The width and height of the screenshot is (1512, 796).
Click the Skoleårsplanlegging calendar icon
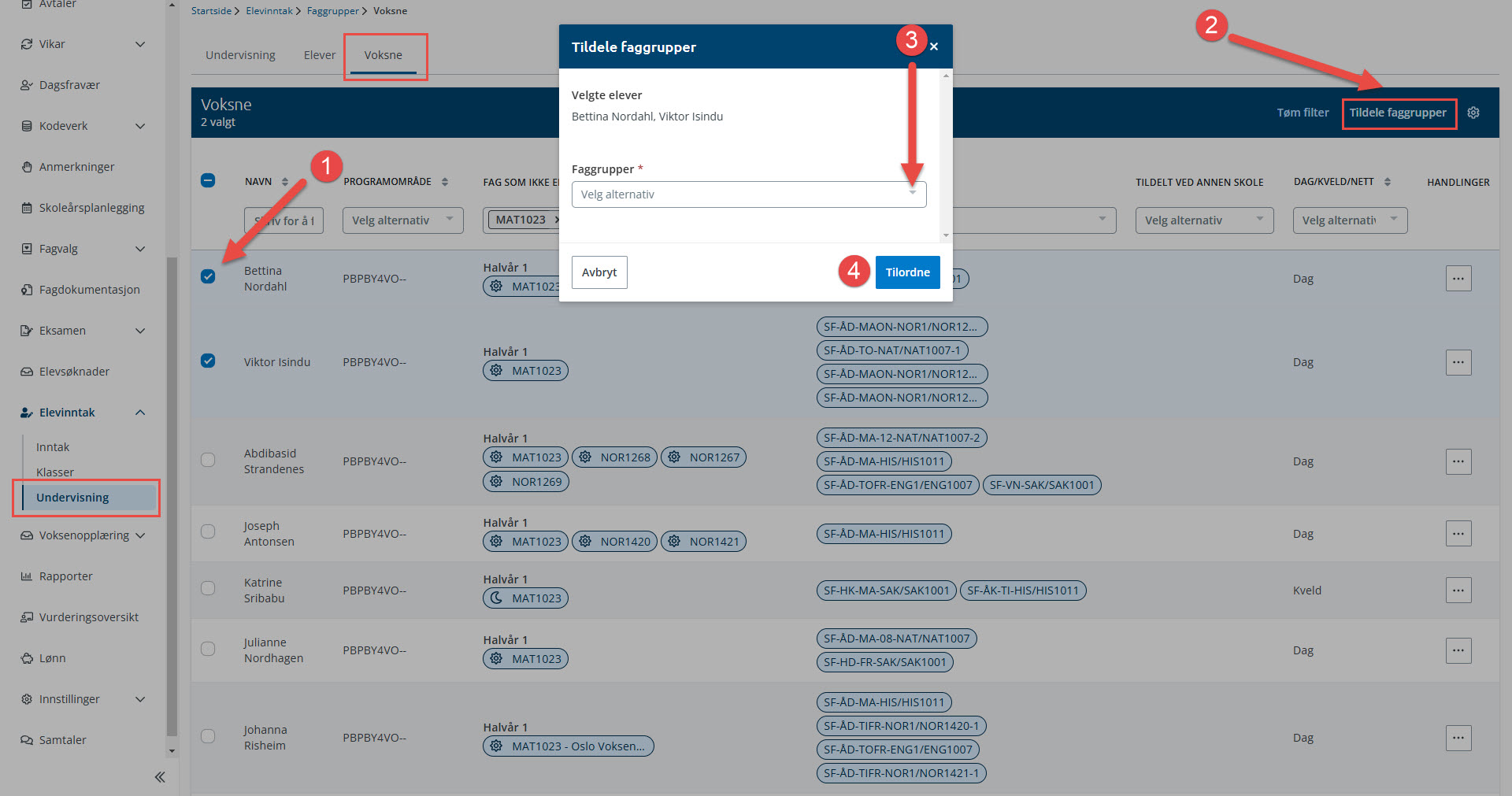tap(27, 208)
